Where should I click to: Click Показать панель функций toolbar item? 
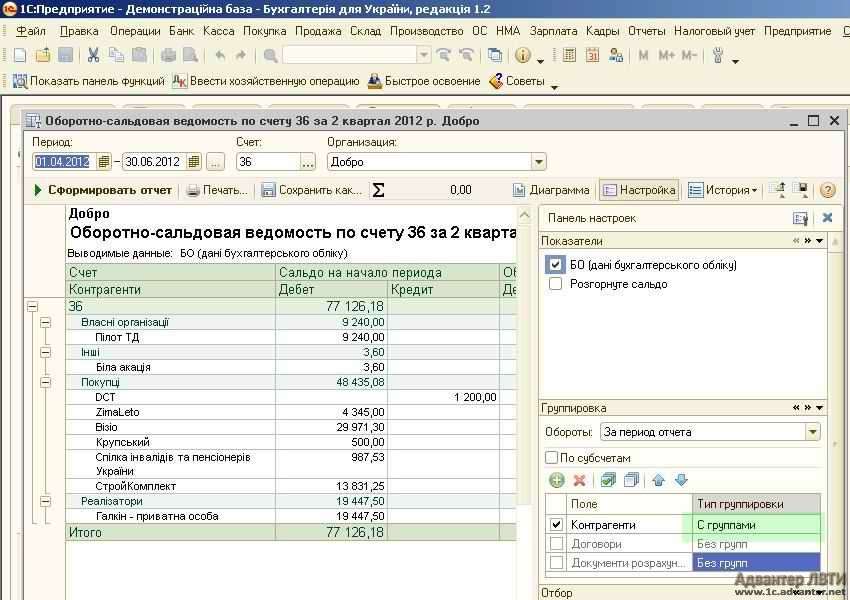pos(88,81)
